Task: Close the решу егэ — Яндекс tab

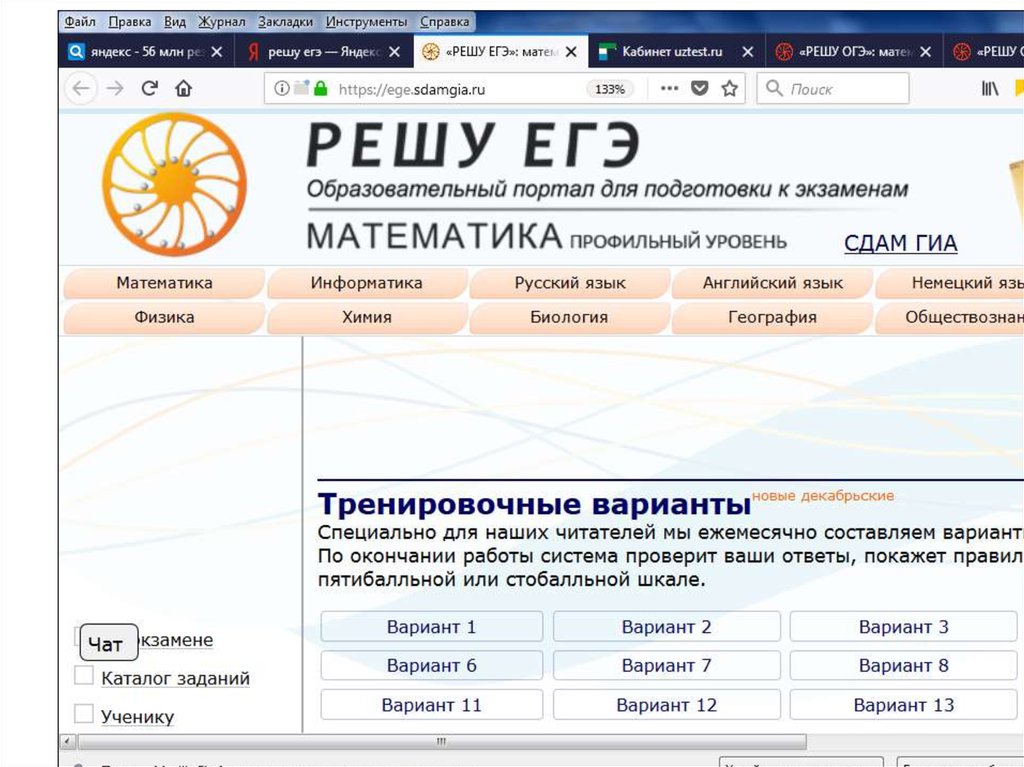Action: (394, 52)
